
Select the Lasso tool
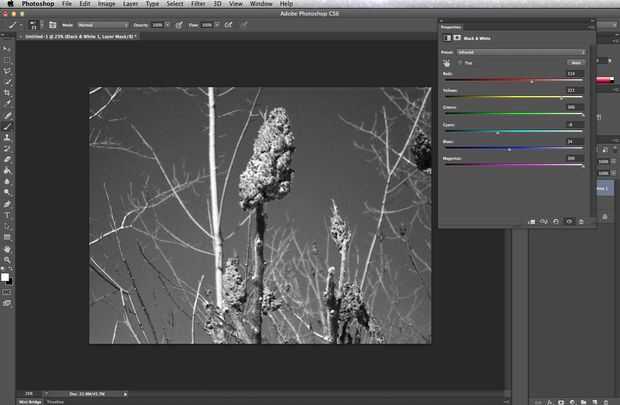pos(7,71)
